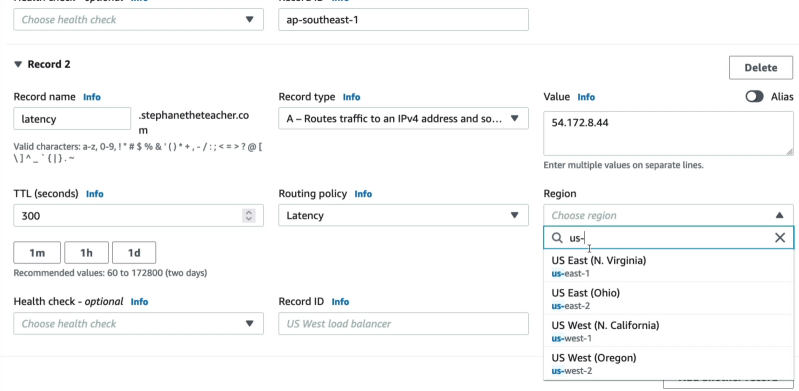Select US East (N. Virginia) region
Viewport: 799px width, 391px height.
coord(668,266)
